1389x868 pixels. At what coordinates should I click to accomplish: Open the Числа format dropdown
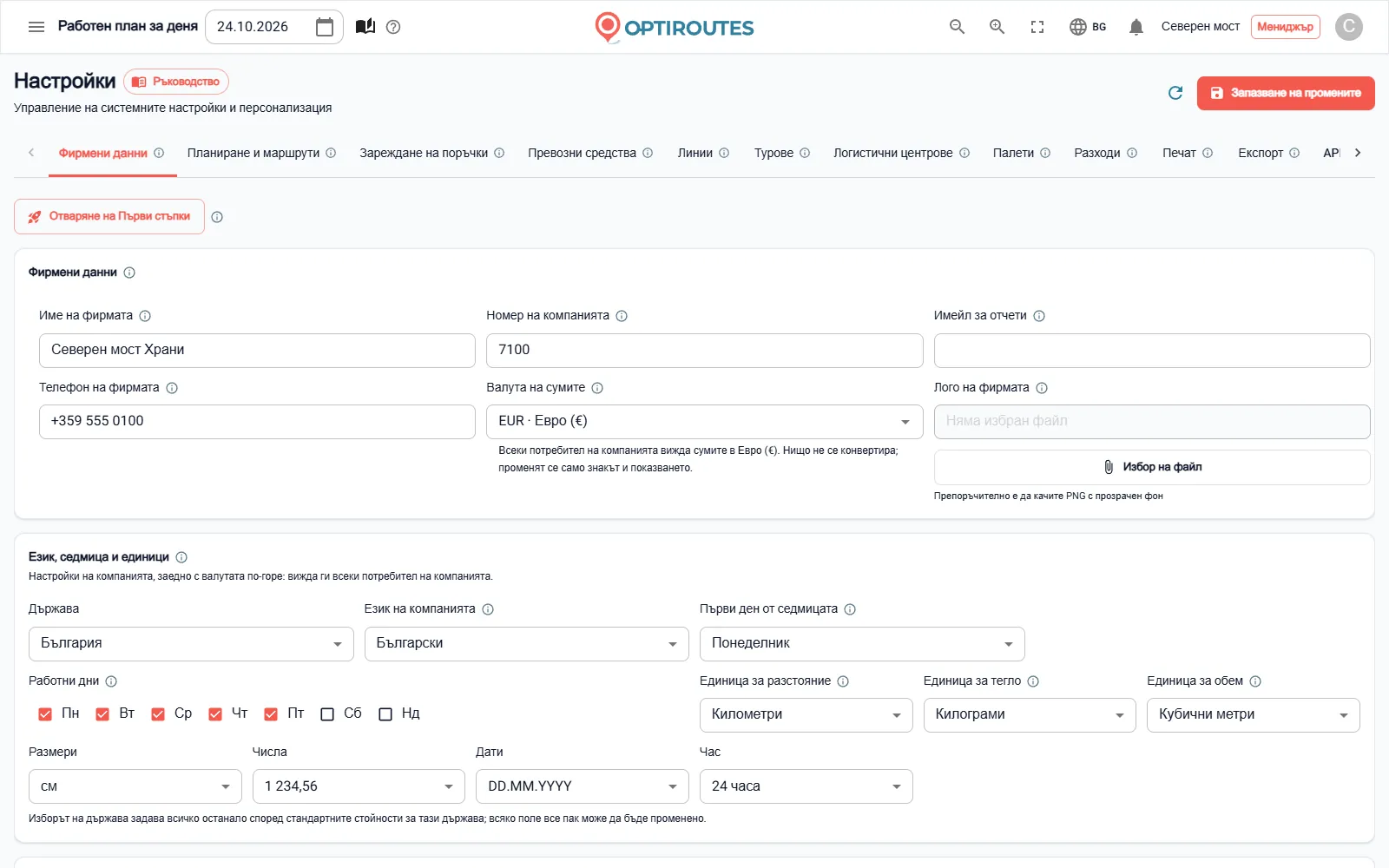359,786
